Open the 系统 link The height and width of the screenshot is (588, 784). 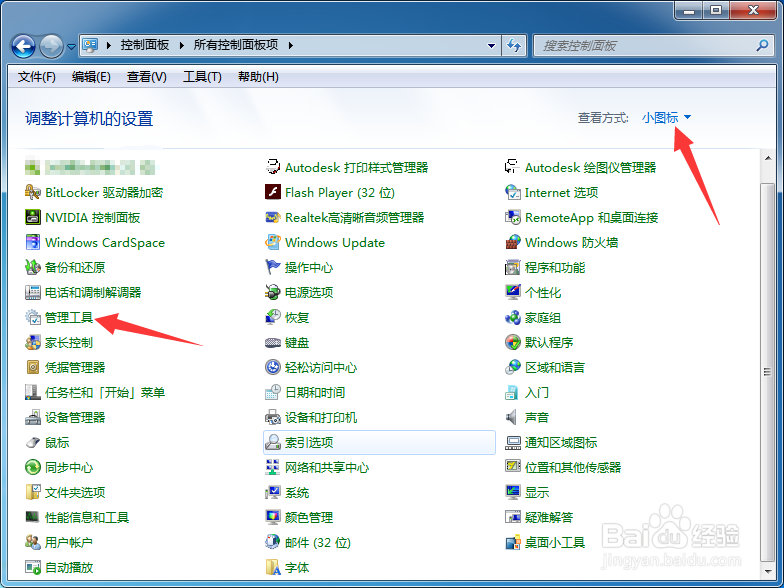(x=297, y=492)
